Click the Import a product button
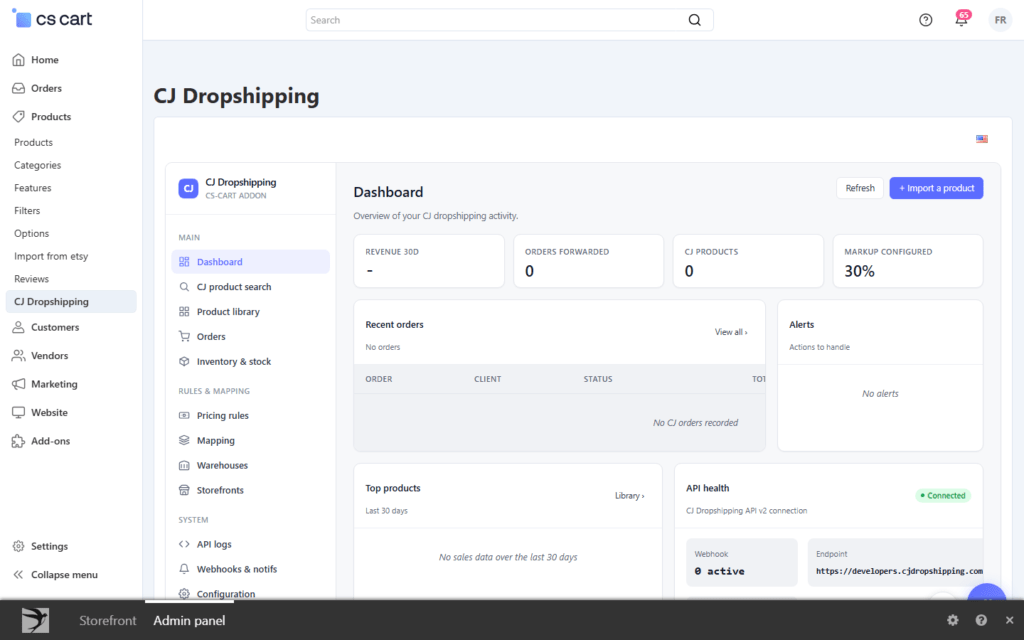This screenshot has height=640, width=1024. tap(936, 188)
